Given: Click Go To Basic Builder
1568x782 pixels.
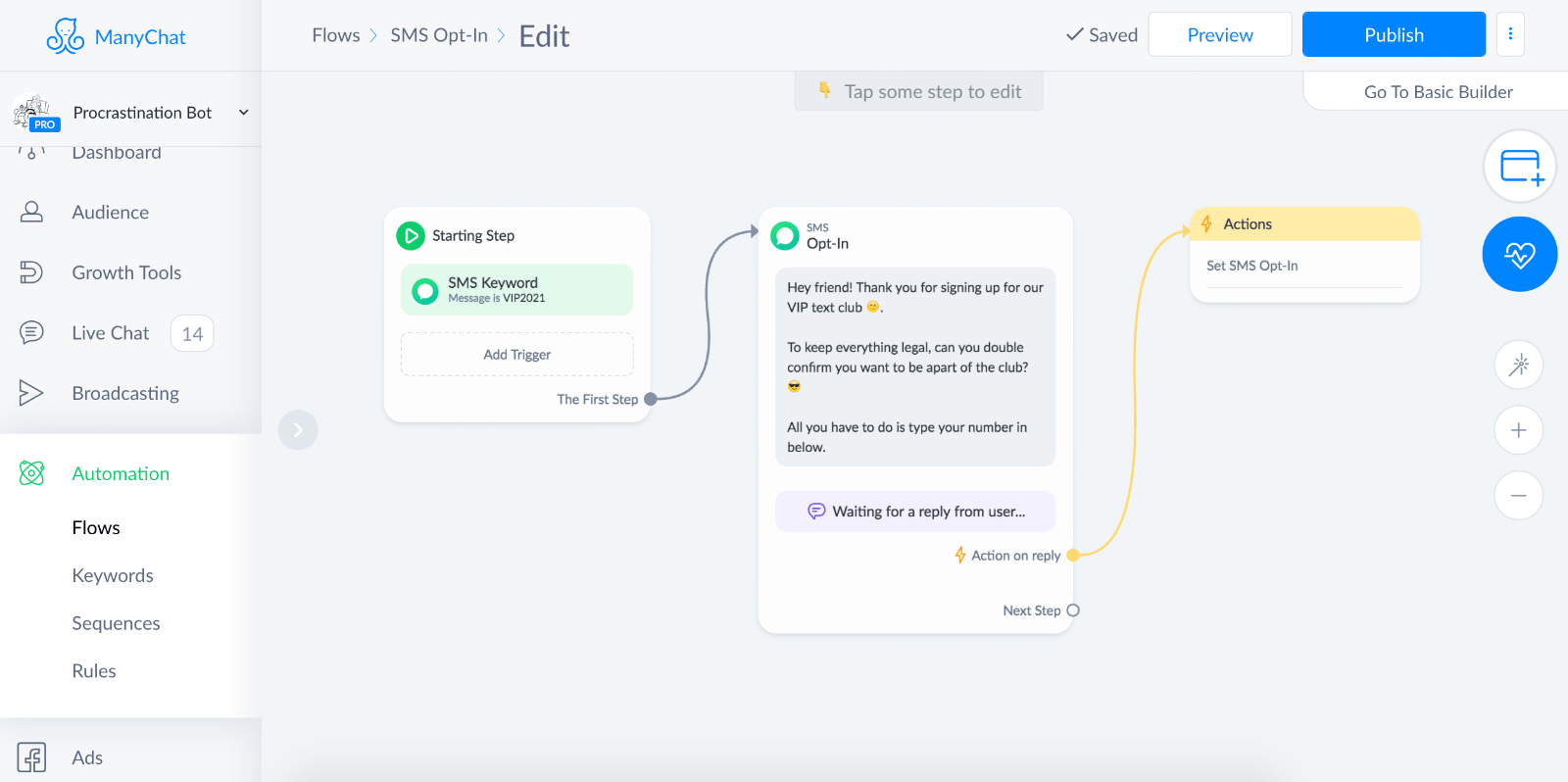Looking at the screenshot, I should (1438, 92).
